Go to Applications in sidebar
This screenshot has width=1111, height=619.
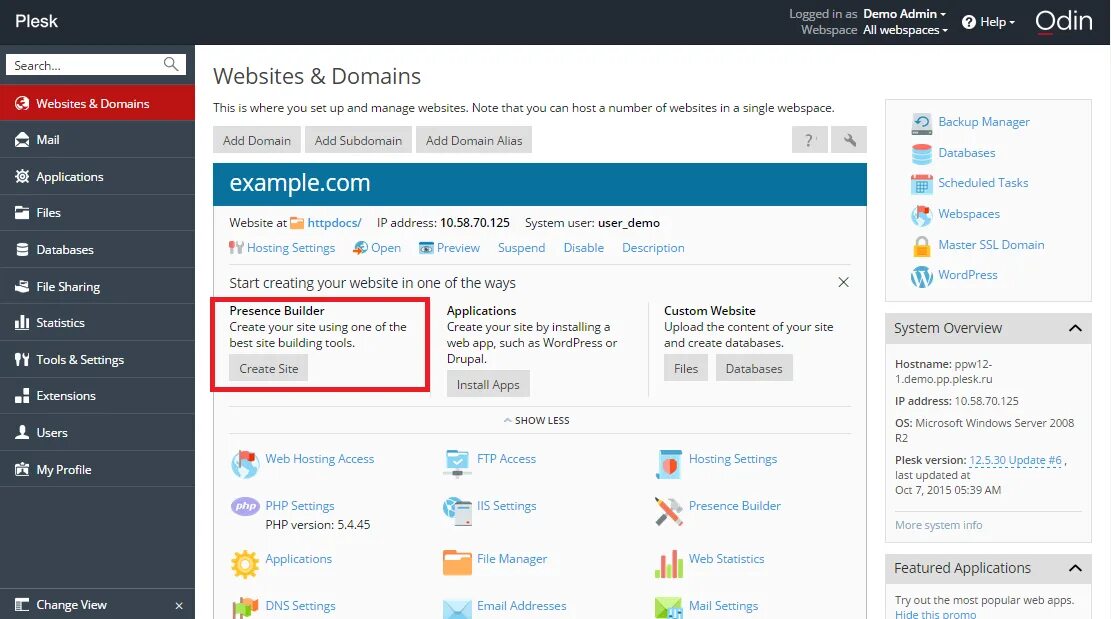(x=97, y=176)
